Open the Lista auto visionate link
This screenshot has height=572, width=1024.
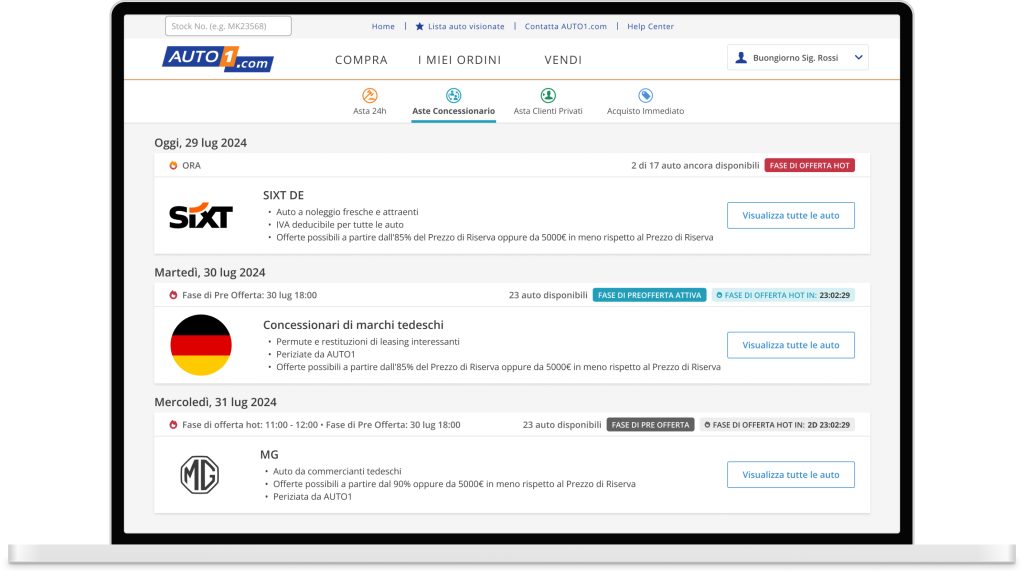[466, 26]
